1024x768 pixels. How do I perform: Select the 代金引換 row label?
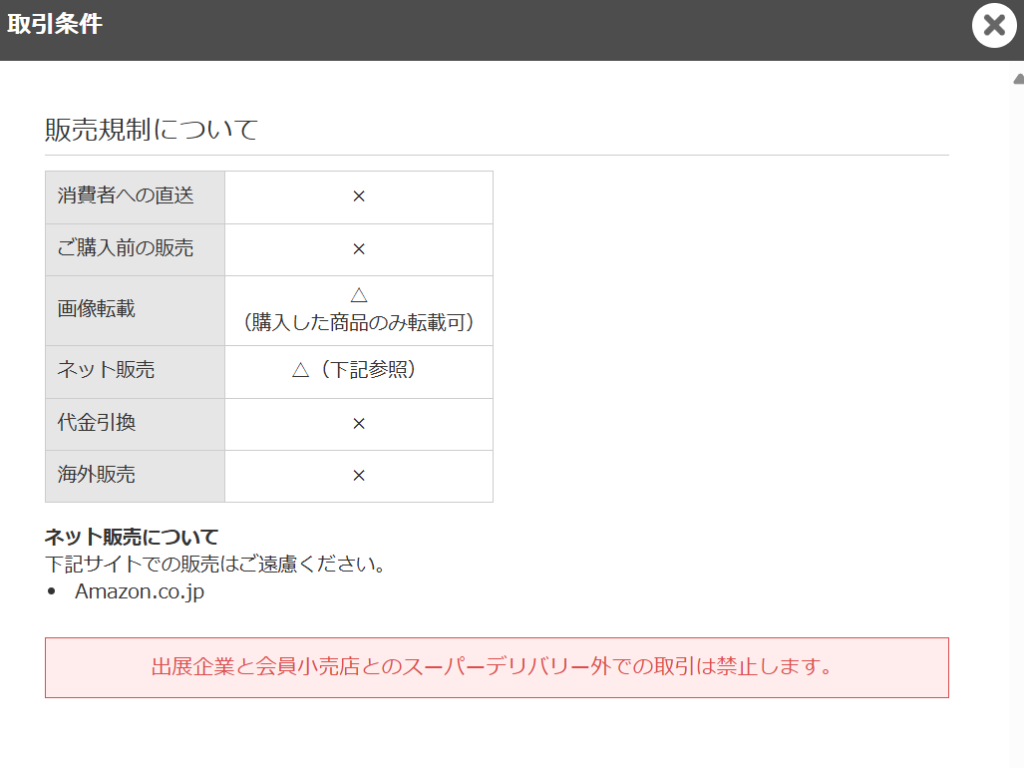(96, 423)
